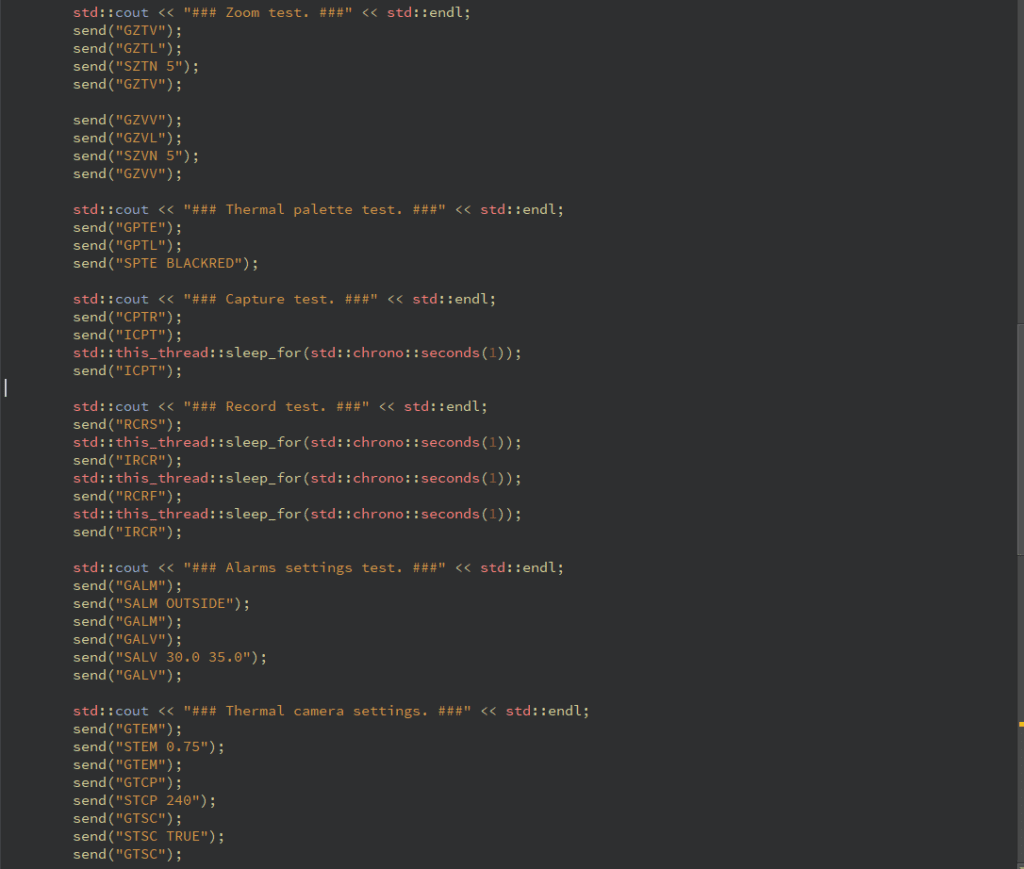Image resolution: width=1024 pixels, height=869 pixels.
Task: Place cursor on send("RCRF") line
Action: click(127, 496)
